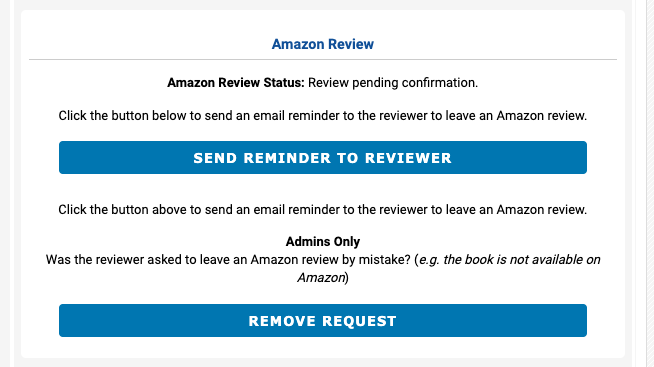Click the 'Click the button below' instruction line

click(323, 116)
